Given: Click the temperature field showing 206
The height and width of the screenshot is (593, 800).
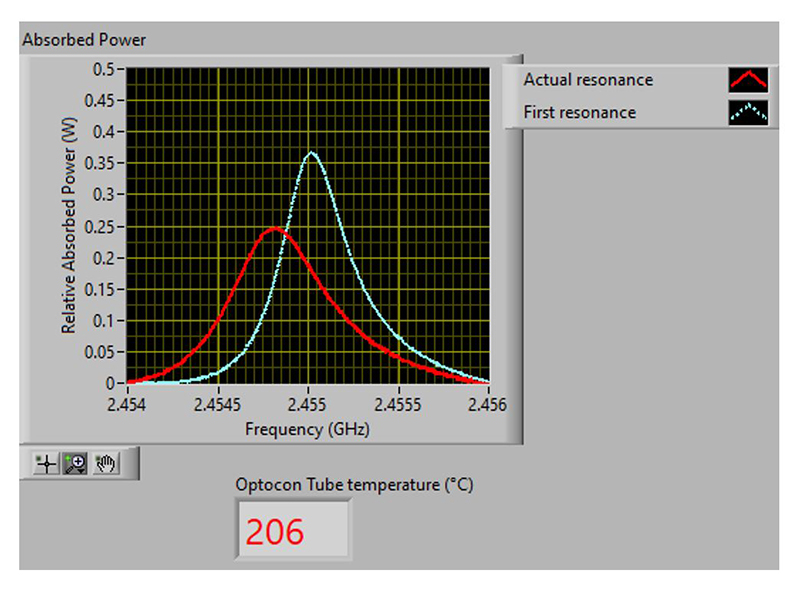Looking at the screenshot, I should [293, 531].
